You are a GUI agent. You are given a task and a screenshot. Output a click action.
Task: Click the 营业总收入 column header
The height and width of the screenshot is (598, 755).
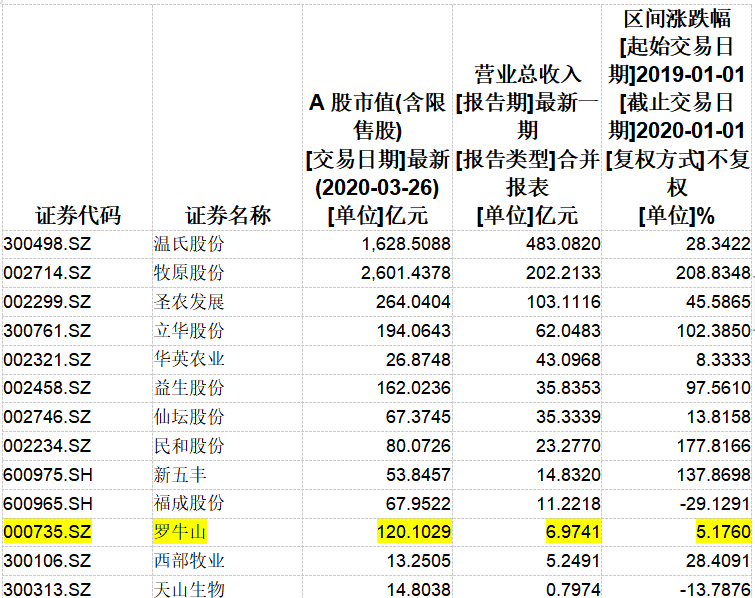527,117
